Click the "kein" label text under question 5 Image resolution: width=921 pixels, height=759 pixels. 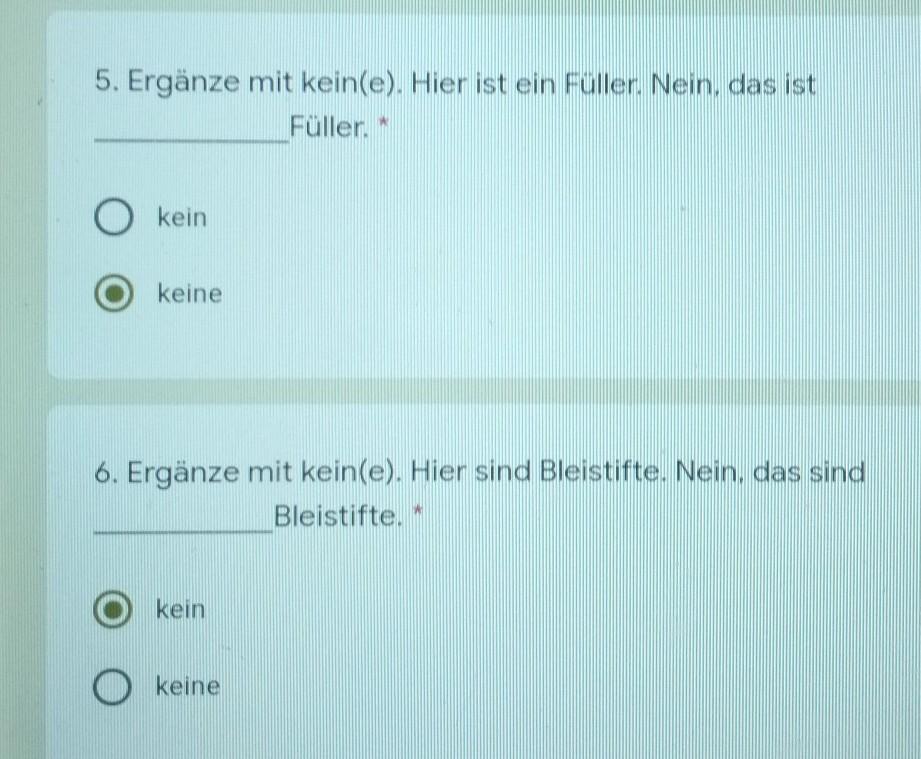click(x=182, y=217)
